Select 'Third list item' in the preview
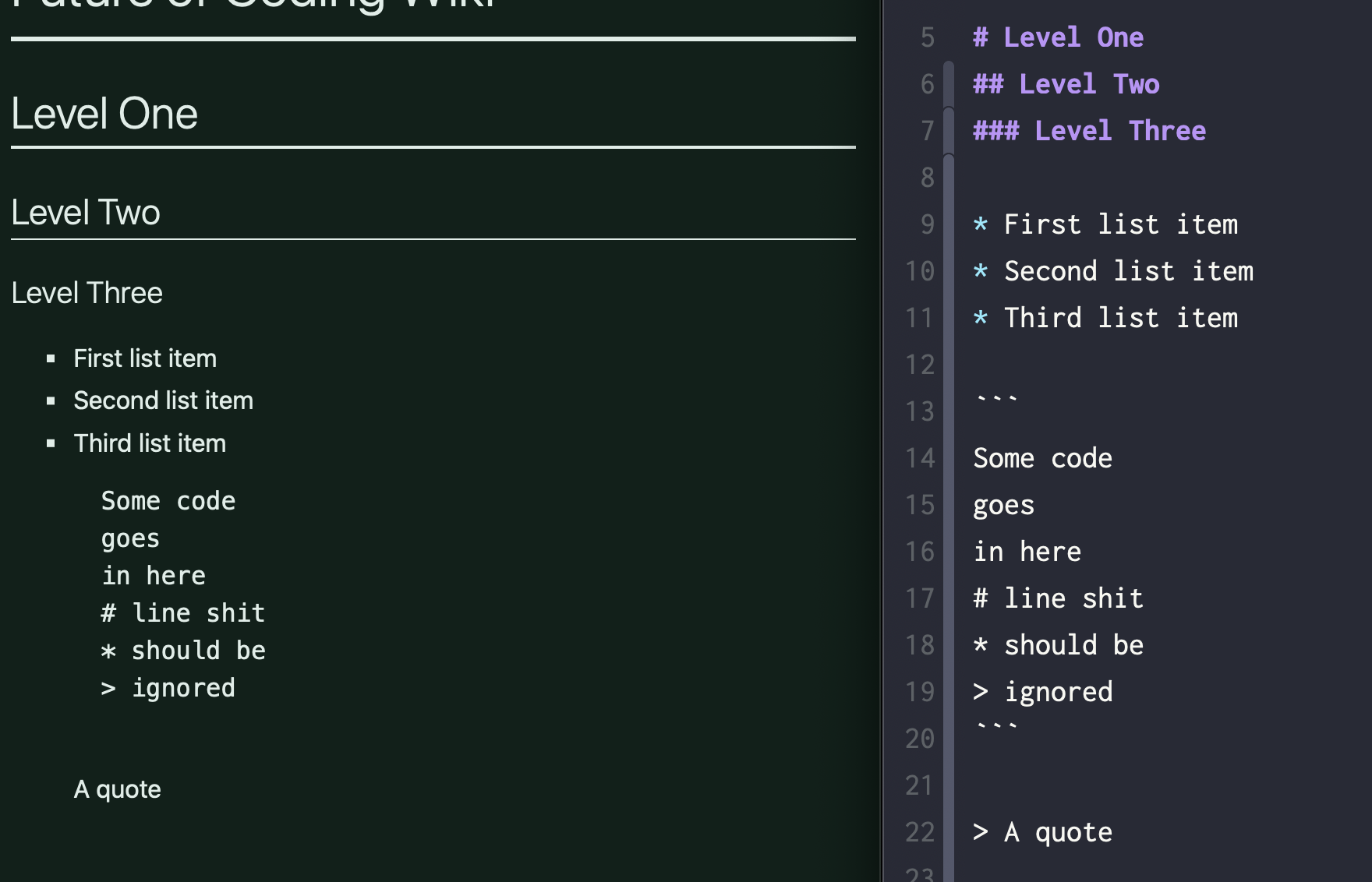This screenshot has width=1372, height=882. point(150,443)
